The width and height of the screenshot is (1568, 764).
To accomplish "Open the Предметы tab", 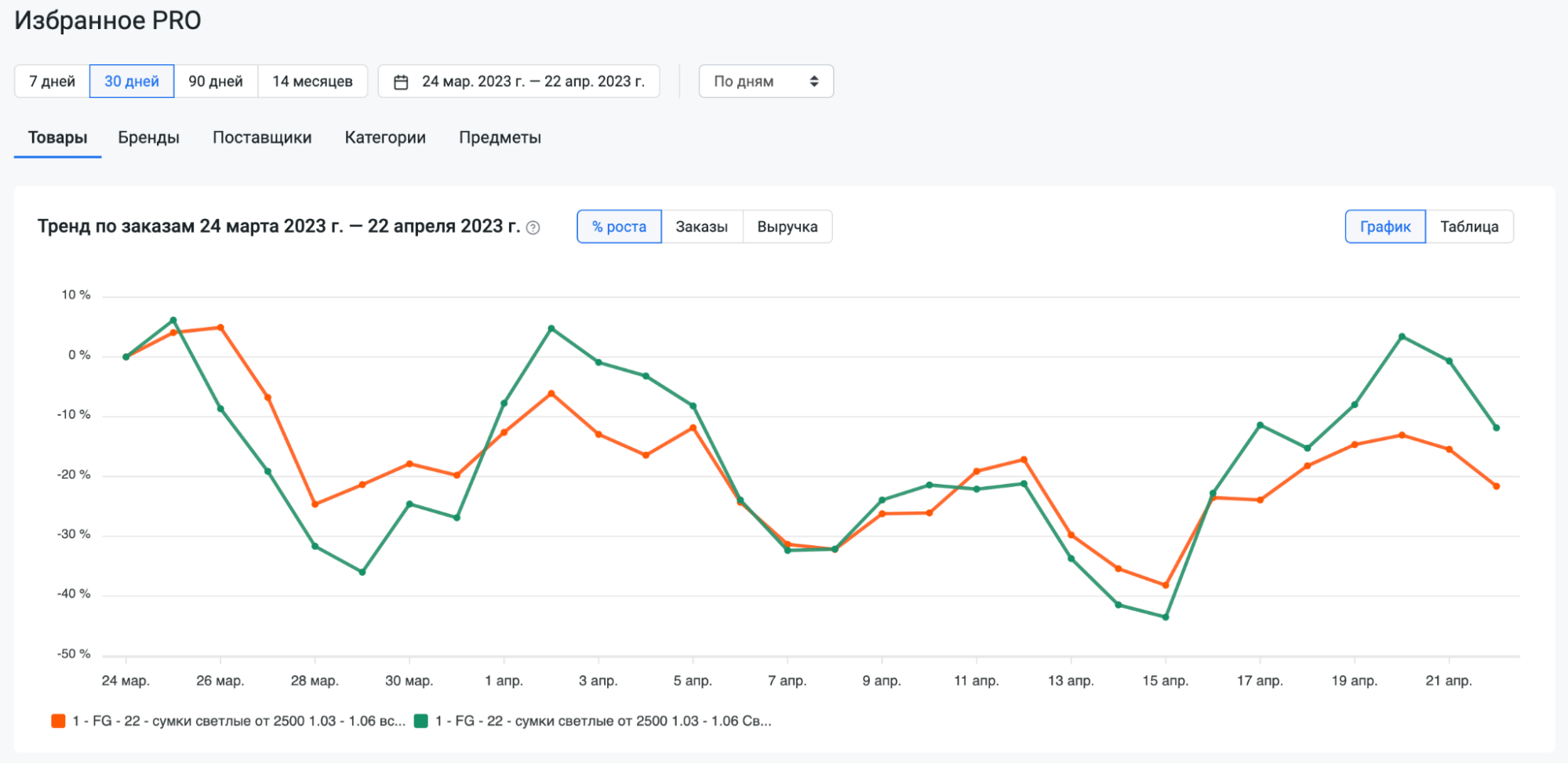I will (500, 137).
